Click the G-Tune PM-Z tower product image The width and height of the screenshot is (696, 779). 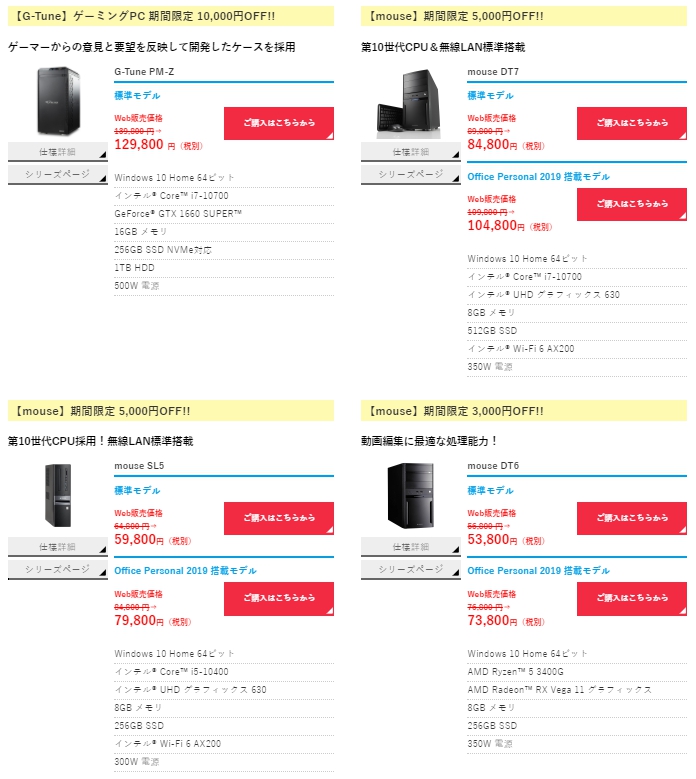(58, 101)
